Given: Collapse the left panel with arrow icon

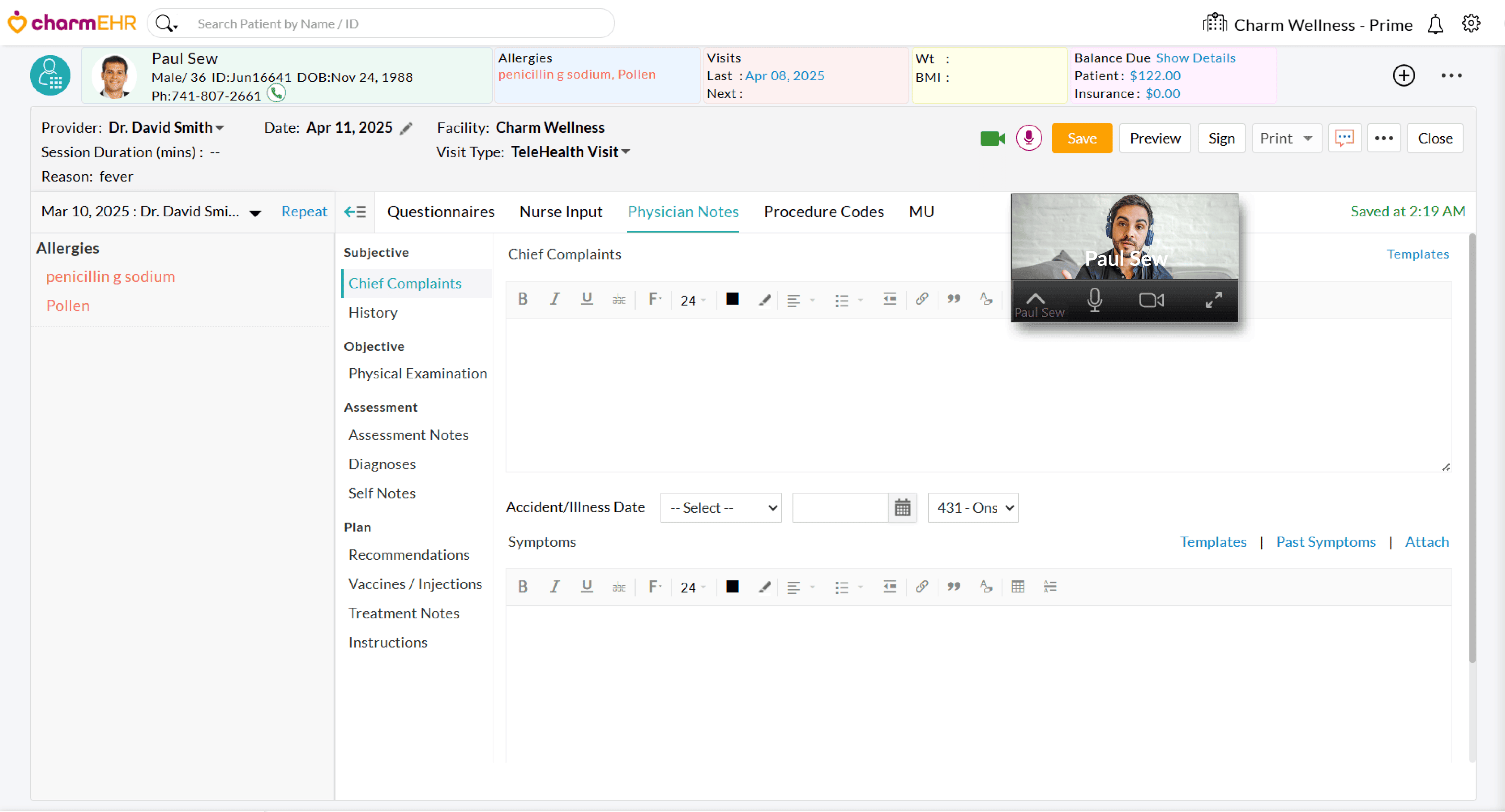Looking at the screenshot, I should tap(355, 212).
